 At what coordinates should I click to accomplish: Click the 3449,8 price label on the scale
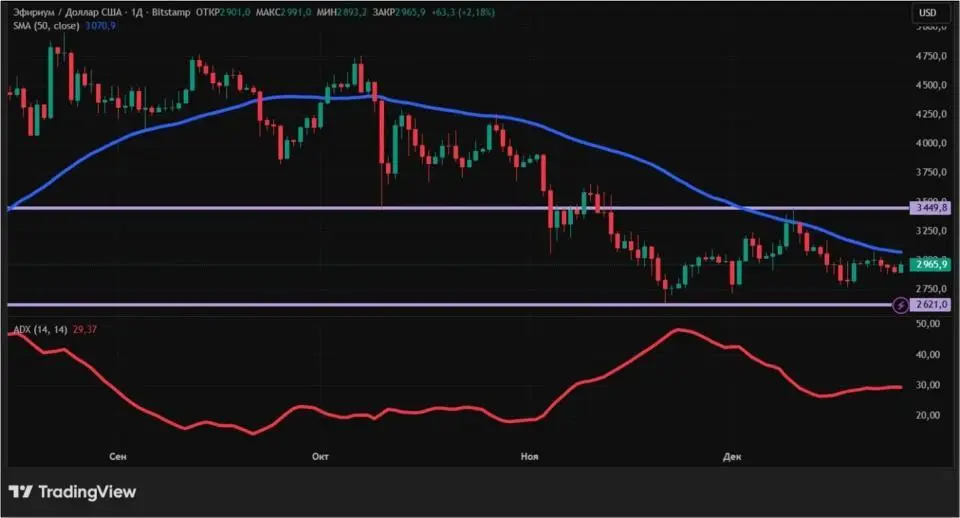(929, 209)
